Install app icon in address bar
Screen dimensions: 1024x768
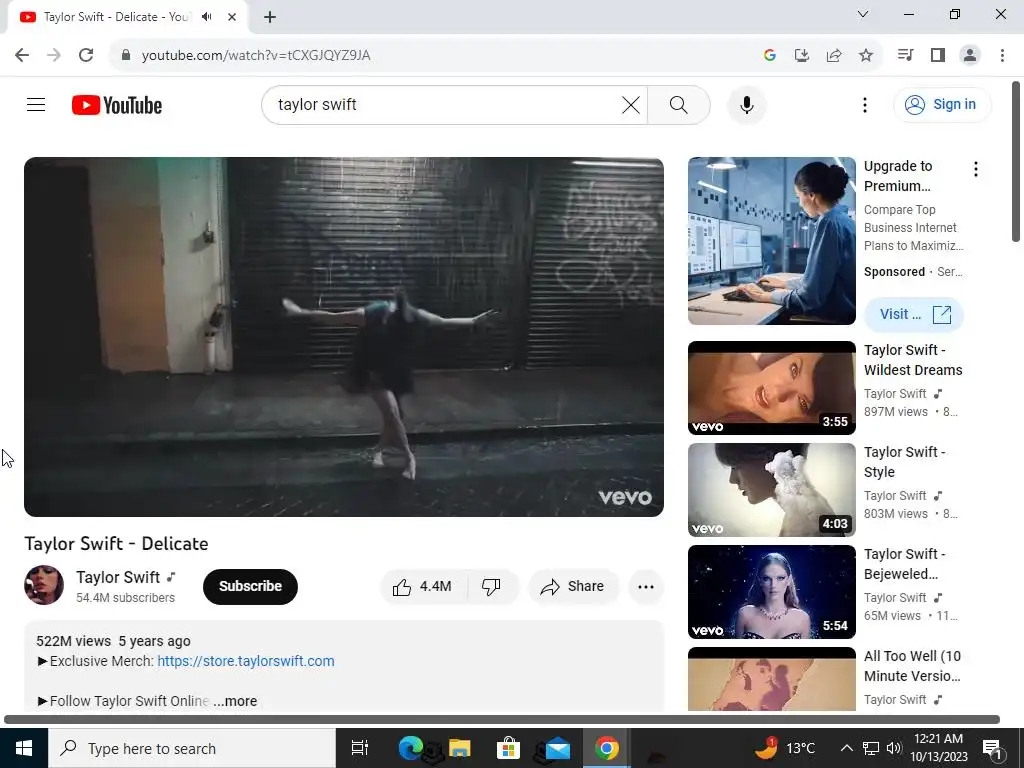801,55
